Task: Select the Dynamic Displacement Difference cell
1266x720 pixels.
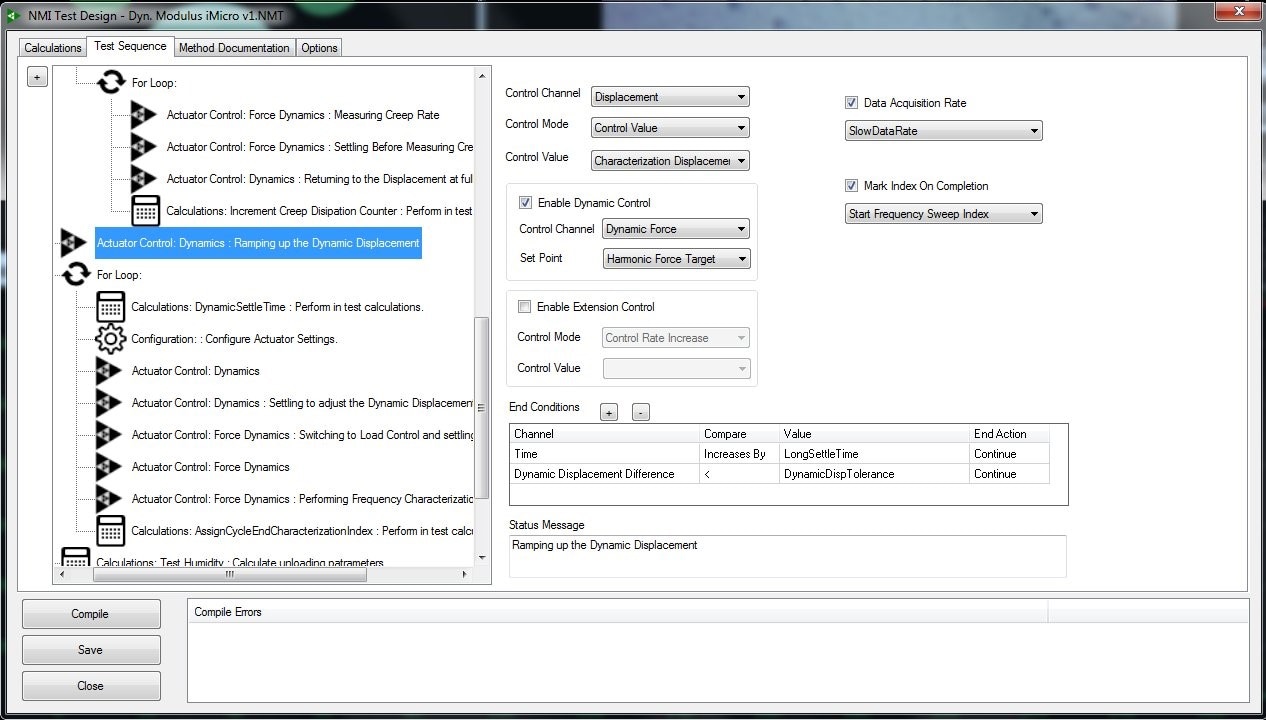Action: click(x=604, y=474)
